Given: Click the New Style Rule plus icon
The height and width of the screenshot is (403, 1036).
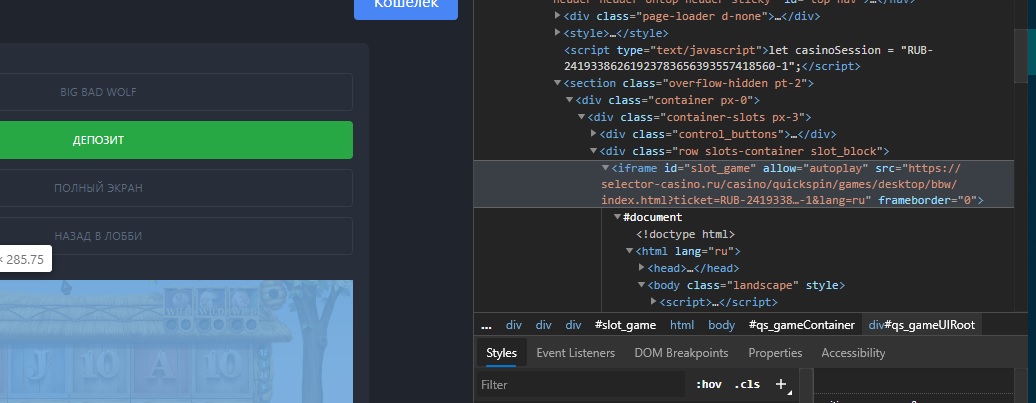Looking at the screenshot, I should (781, 384).
